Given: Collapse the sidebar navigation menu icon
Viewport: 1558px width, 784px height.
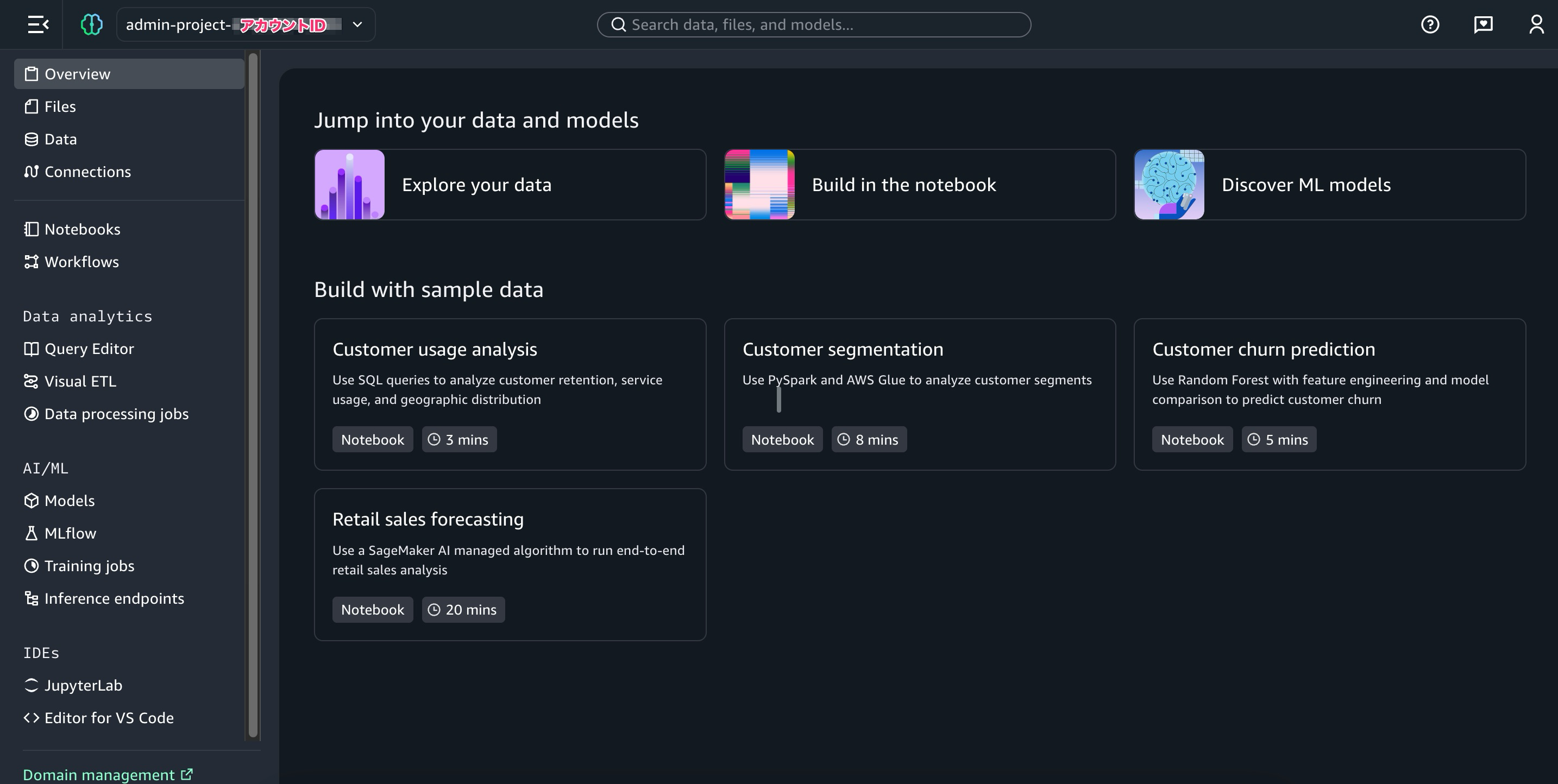Looking at the screenshot, I should pyautogui.click(x=38, y=25).
